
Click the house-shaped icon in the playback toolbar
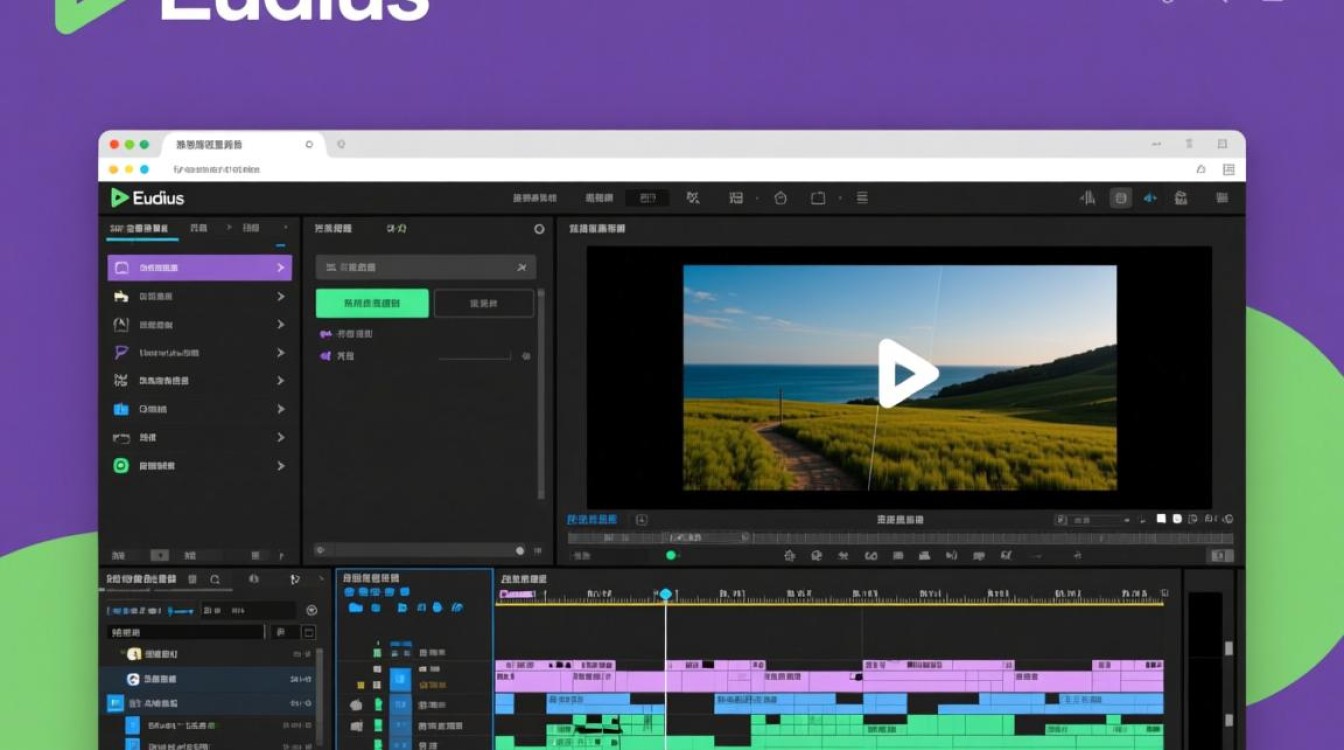(x=790, y=555)
